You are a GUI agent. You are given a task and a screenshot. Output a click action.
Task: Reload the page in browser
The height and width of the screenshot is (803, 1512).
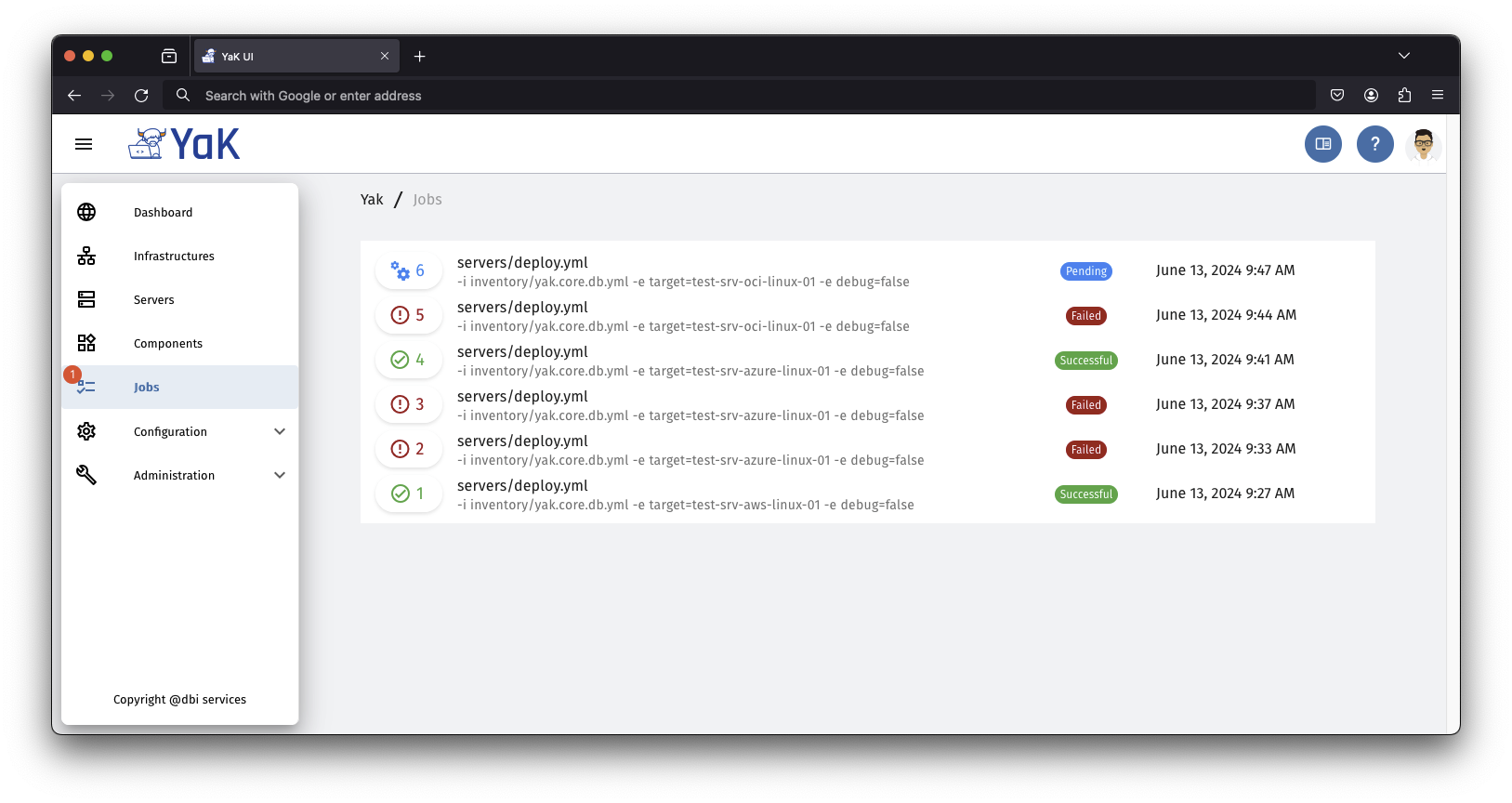[141, 96]
